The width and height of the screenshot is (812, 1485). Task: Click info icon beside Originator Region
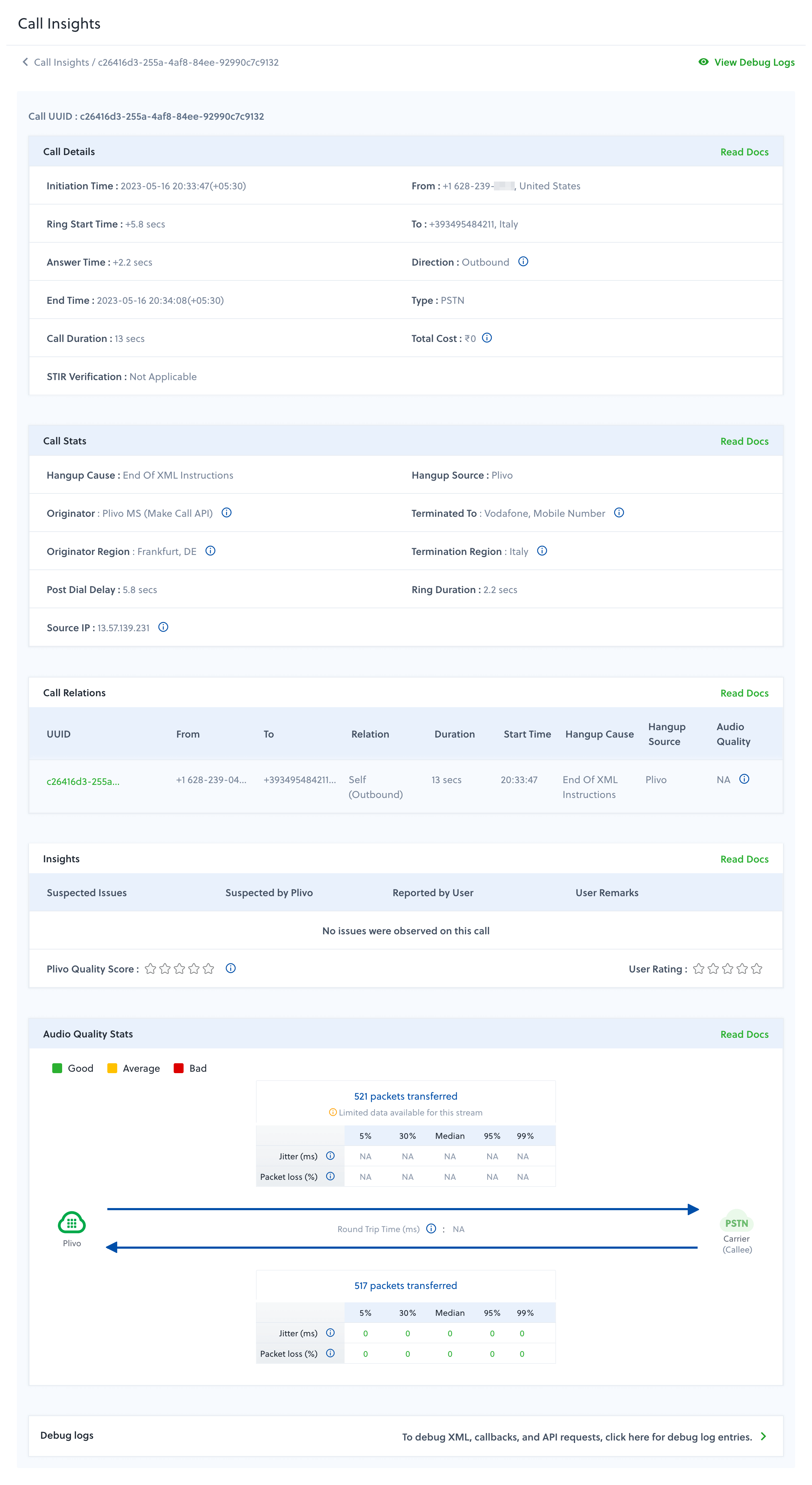[210, 551]
